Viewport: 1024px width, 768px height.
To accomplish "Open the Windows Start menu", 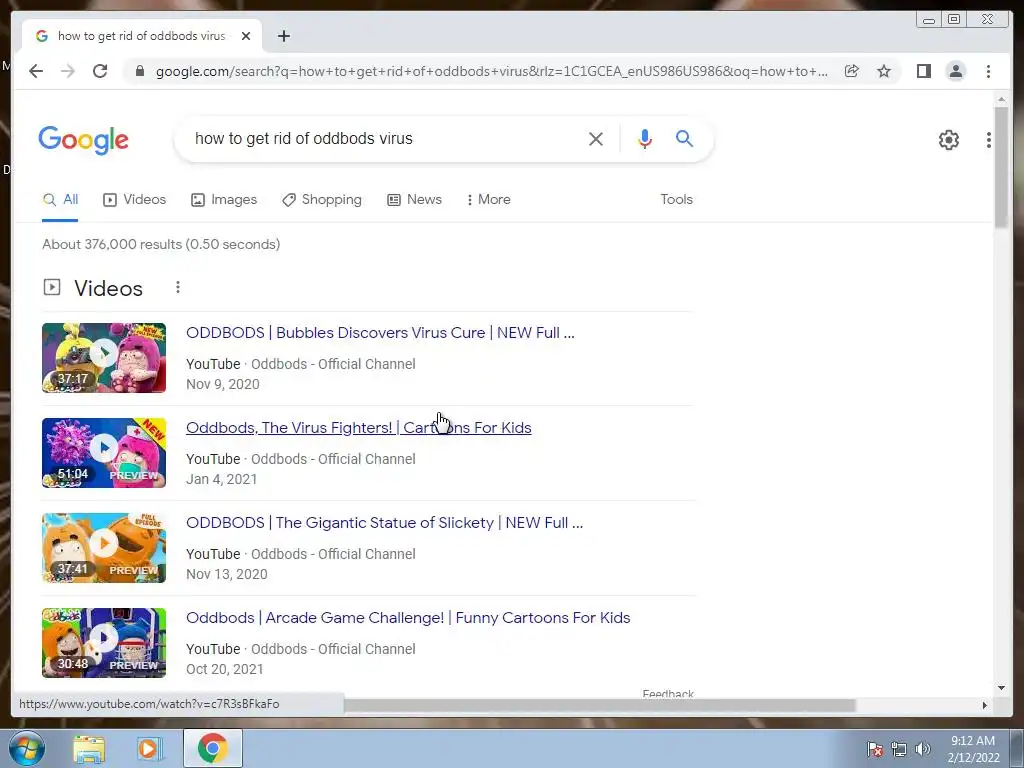I will coord(26,748).
